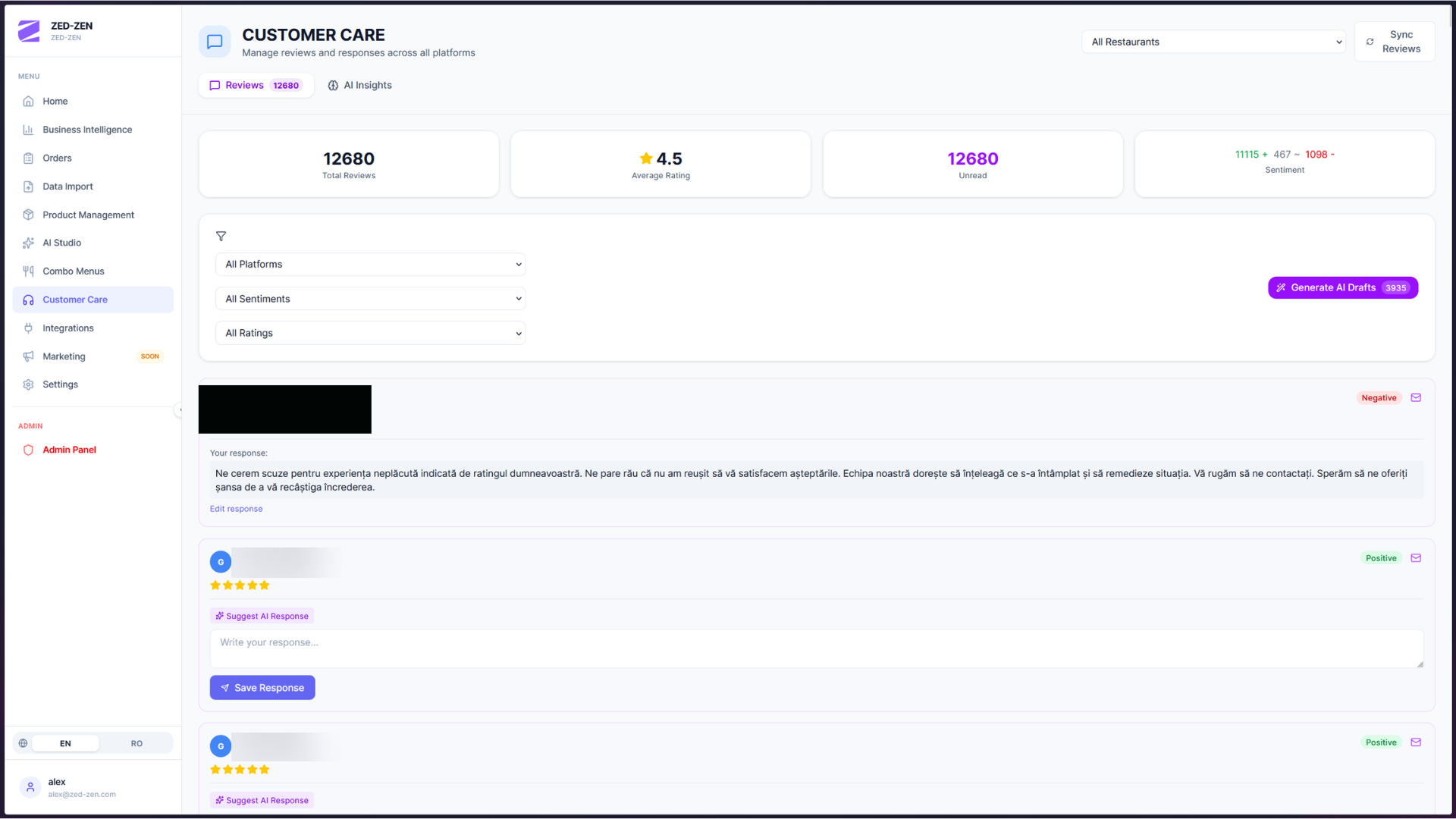Open Data Import menu item

[93, 187]
